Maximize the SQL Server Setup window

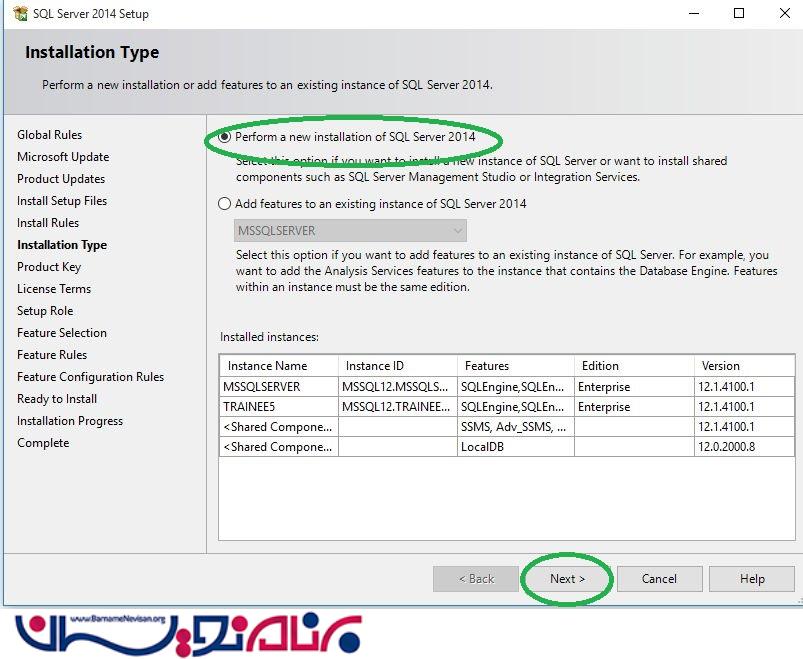pyautogui.click(x=739, y=13)
